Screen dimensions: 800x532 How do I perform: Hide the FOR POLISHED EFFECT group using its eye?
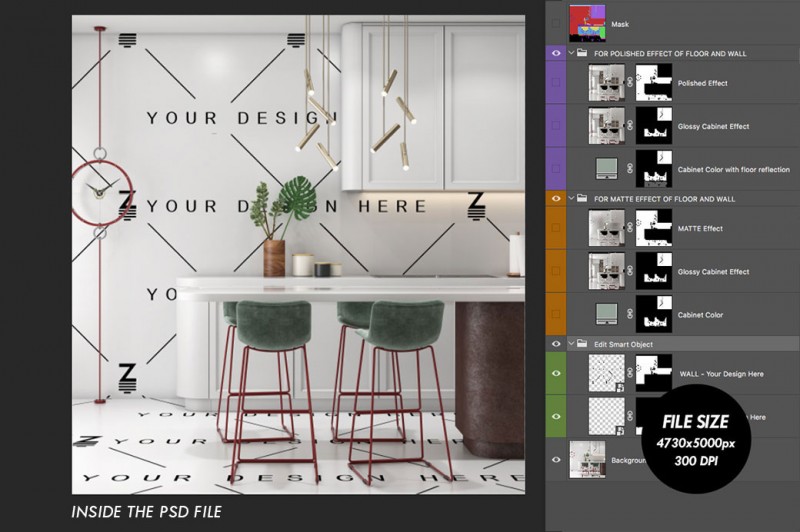556,53
